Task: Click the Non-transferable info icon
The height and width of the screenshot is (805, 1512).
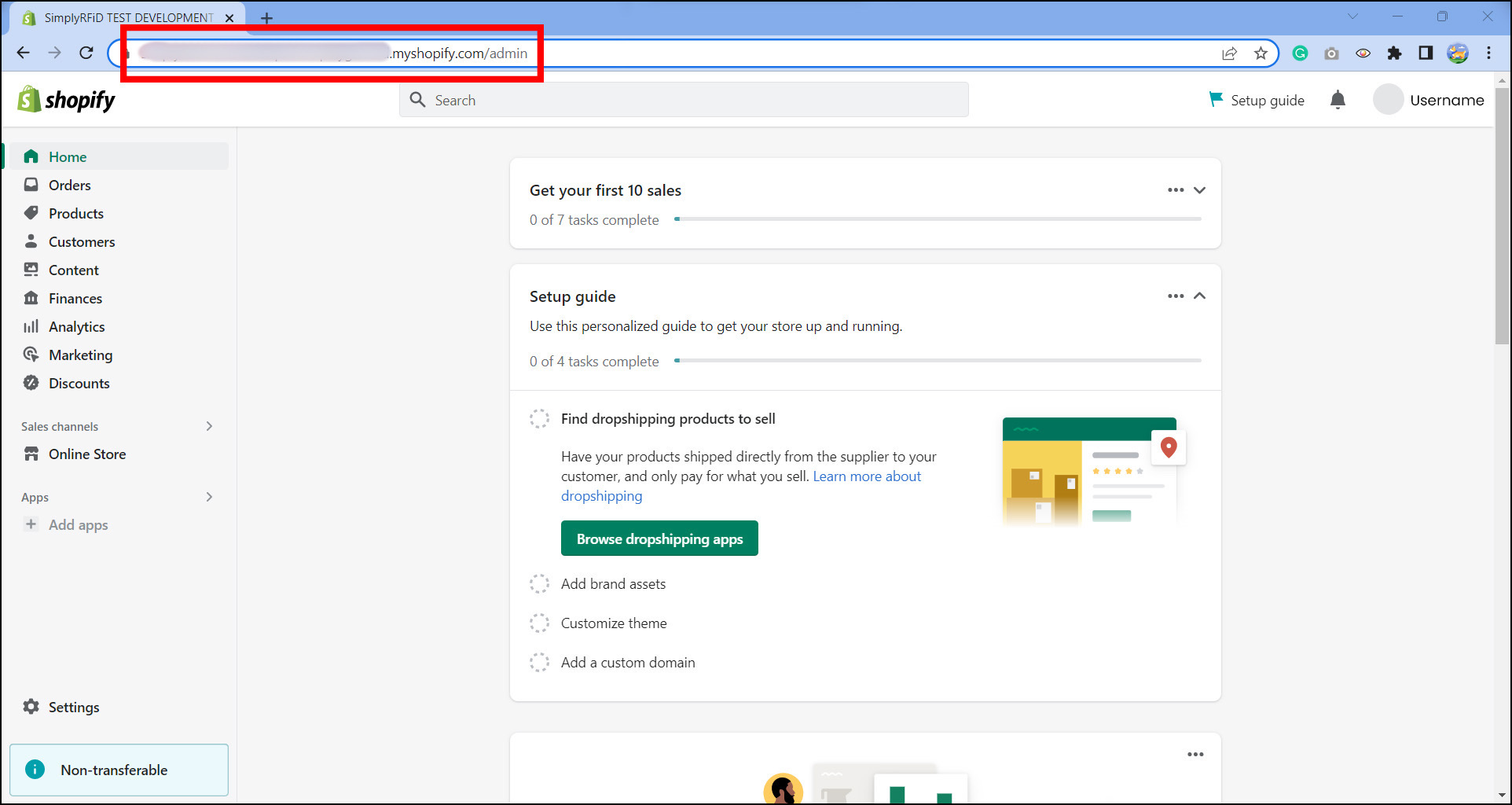Action: (x=35, y=770)
